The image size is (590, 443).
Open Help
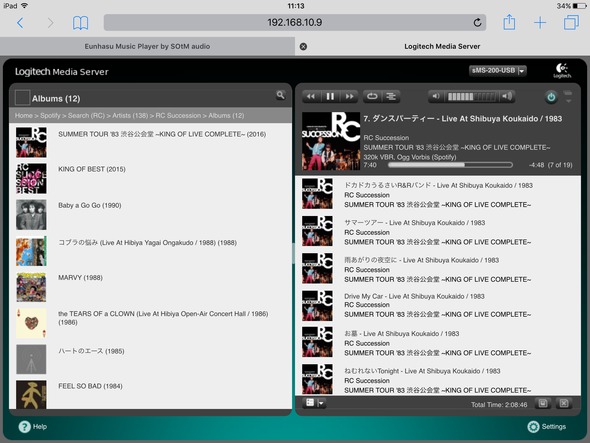[33, 426]
